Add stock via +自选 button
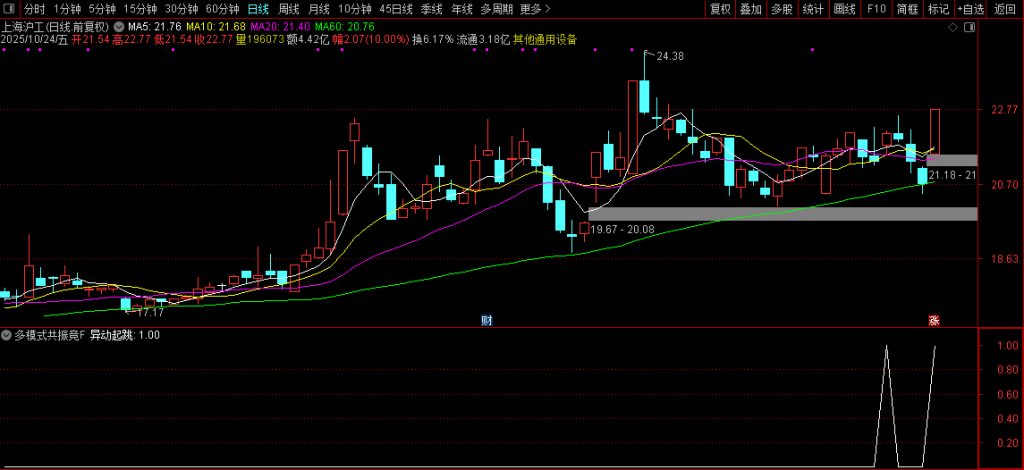The width and height of the screenshot is (1024, 470). point(970,9)
